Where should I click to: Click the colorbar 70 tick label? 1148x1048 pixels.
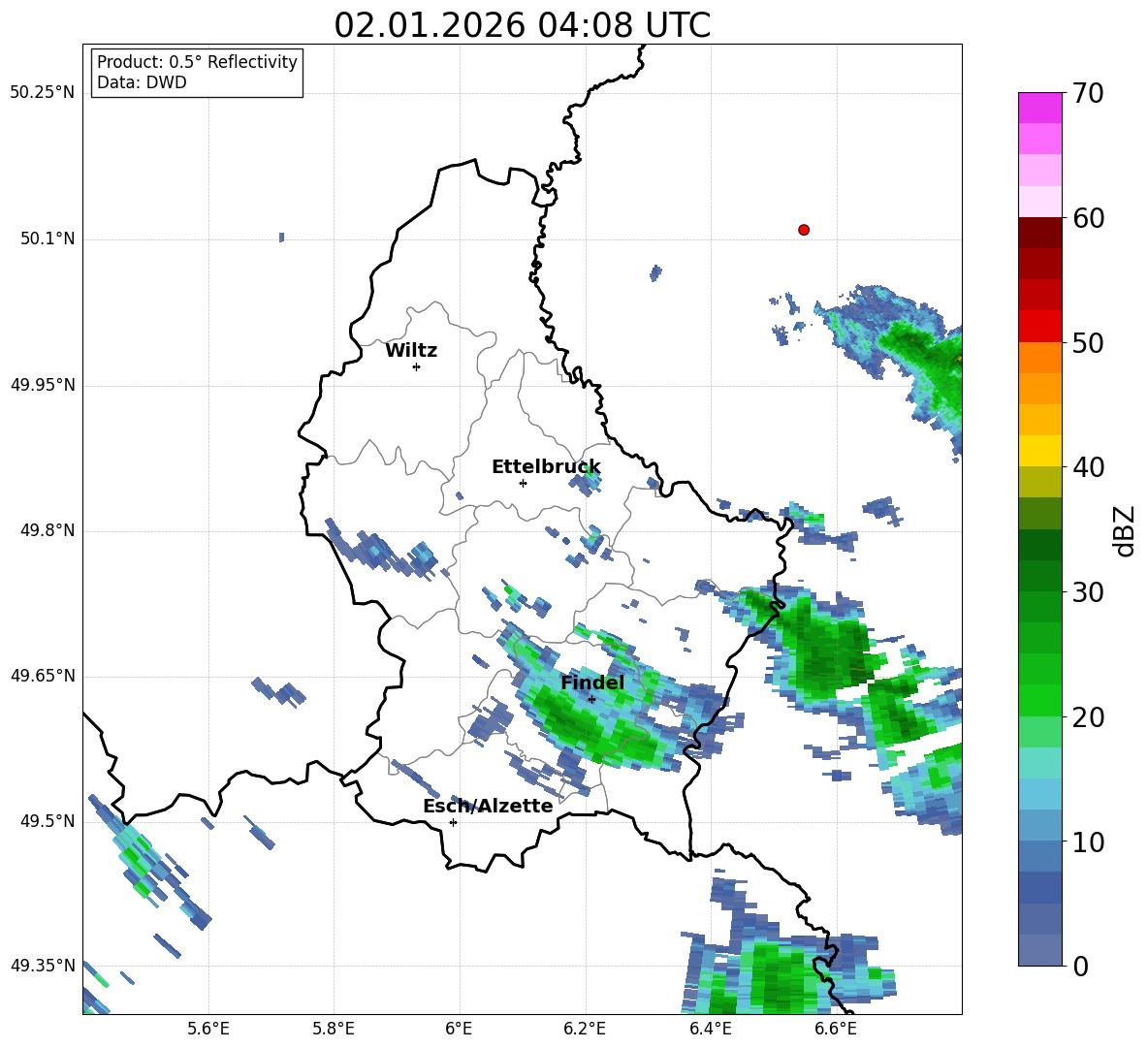pos(1088,93)
